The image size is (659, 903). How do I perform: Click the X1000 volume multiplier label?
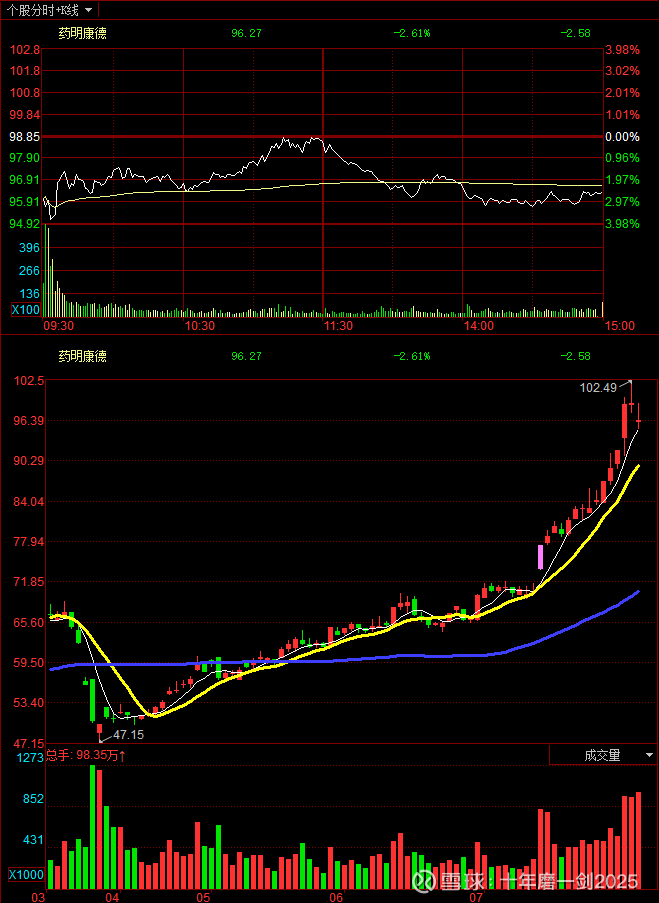pos(26,875)
